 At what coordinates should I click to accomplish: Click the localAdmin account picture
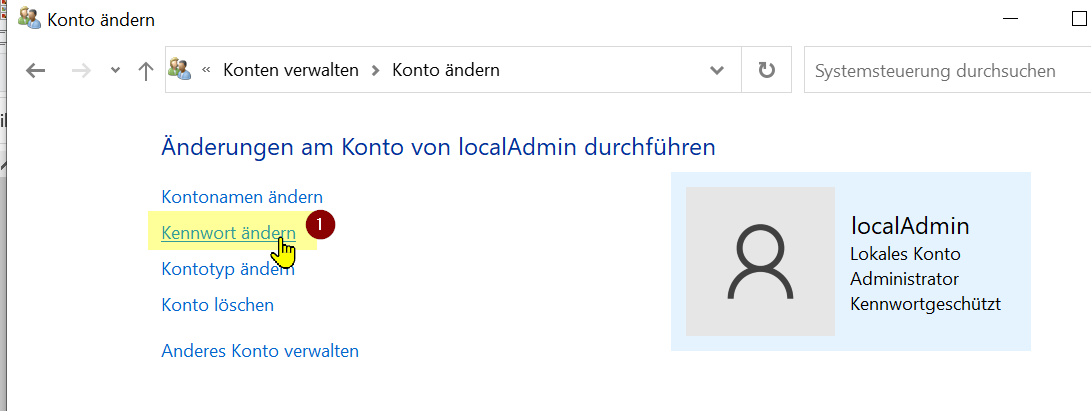pyautogui.click(x=759, y=261)
